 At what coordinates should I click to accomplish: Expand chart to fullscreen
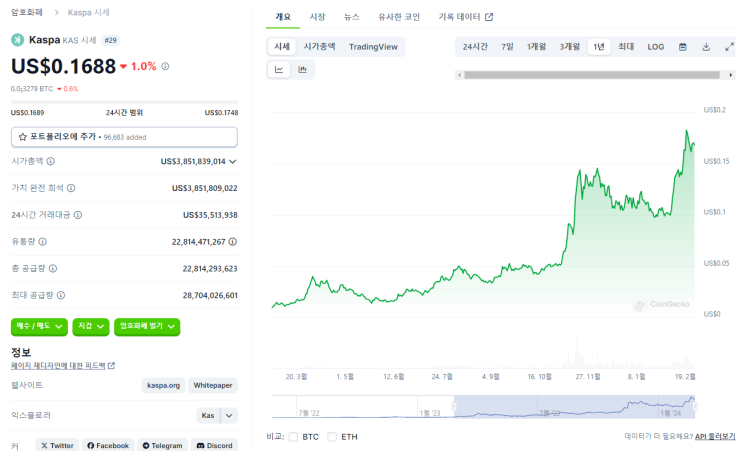point(729,47)
